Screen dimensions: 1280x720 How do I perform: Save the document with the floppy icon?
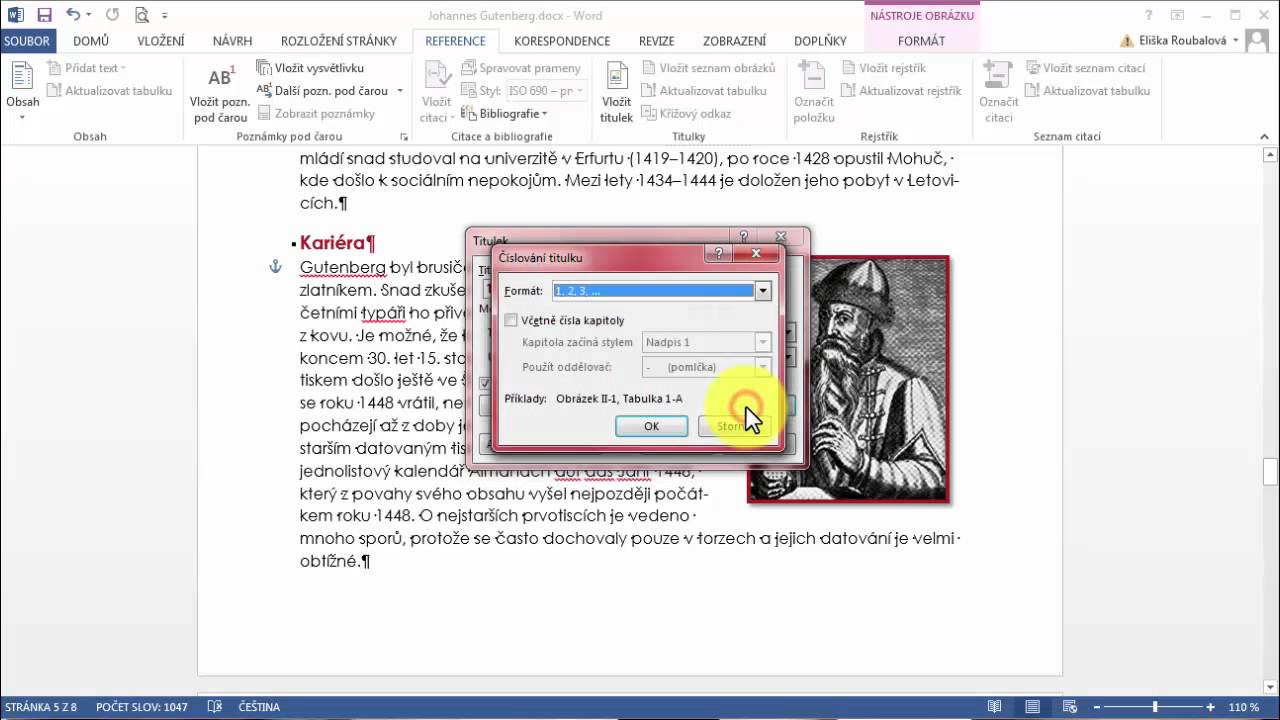[44, 15]
